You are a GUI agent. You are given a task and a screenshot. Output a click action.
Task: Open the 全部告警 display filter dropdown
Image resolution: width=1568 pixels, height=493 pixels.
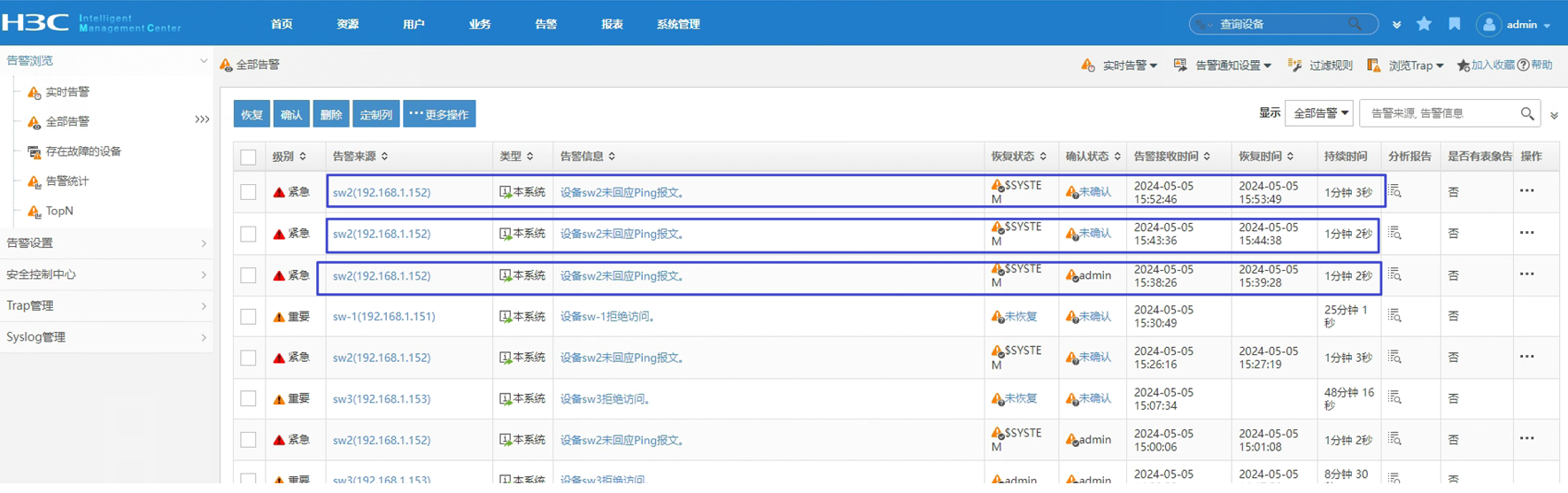pos(1319,113)
